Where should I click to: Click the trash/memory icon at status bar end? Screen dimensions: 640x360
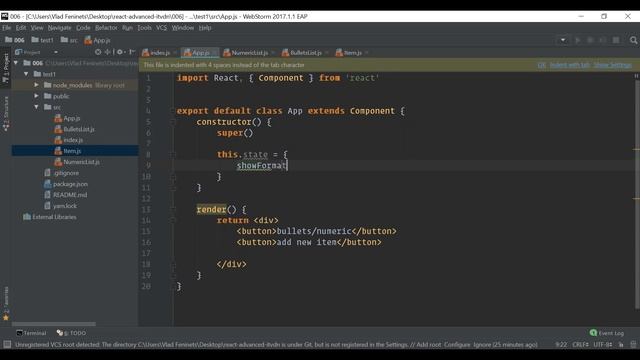pyautogui.click(x=633, y=344)
